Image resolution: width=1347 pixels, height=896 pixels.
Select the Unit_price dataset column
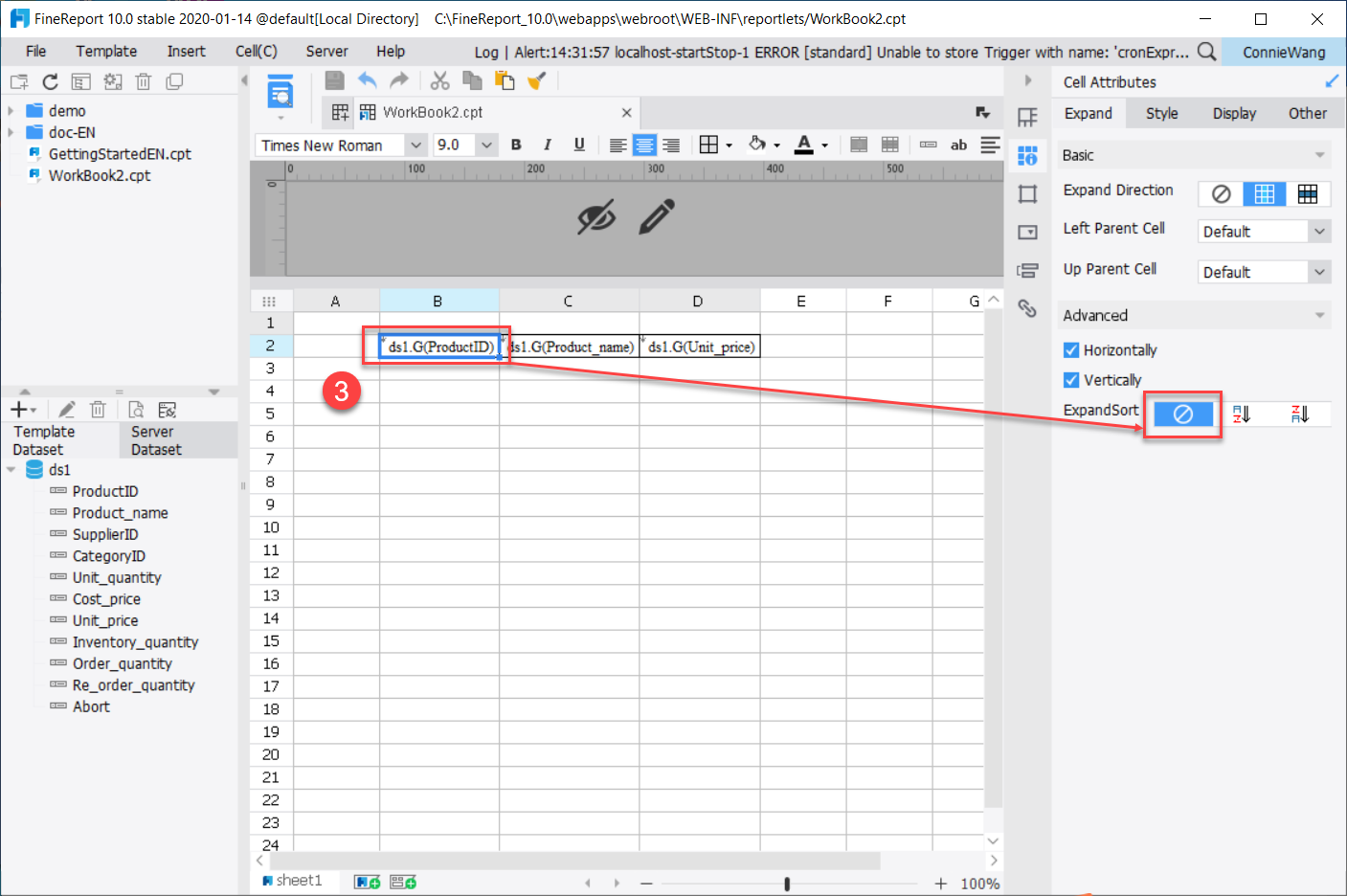105,620
